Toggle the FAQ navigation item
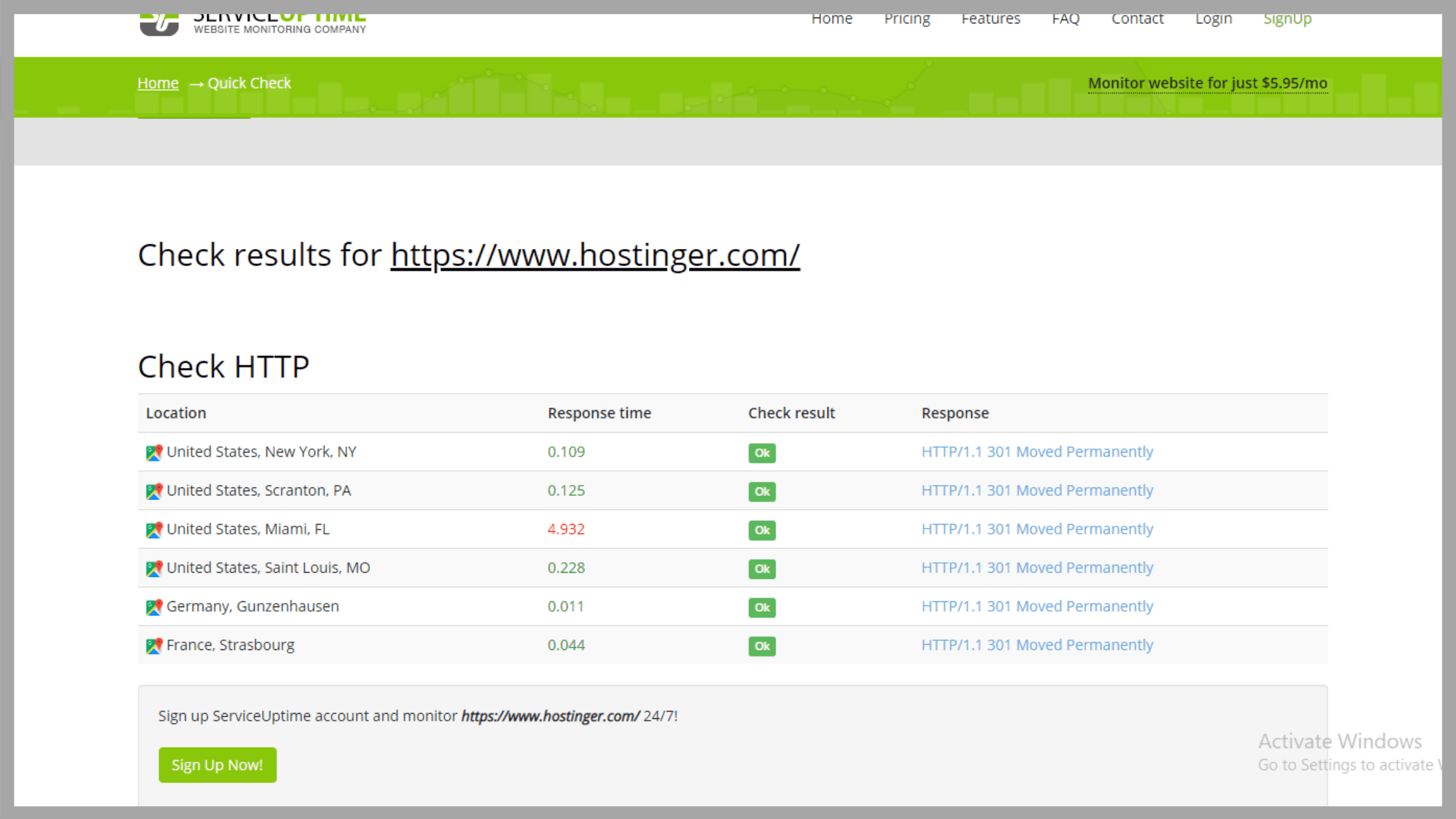This screenshot has height=819, width=1456. click(1066, 19)
